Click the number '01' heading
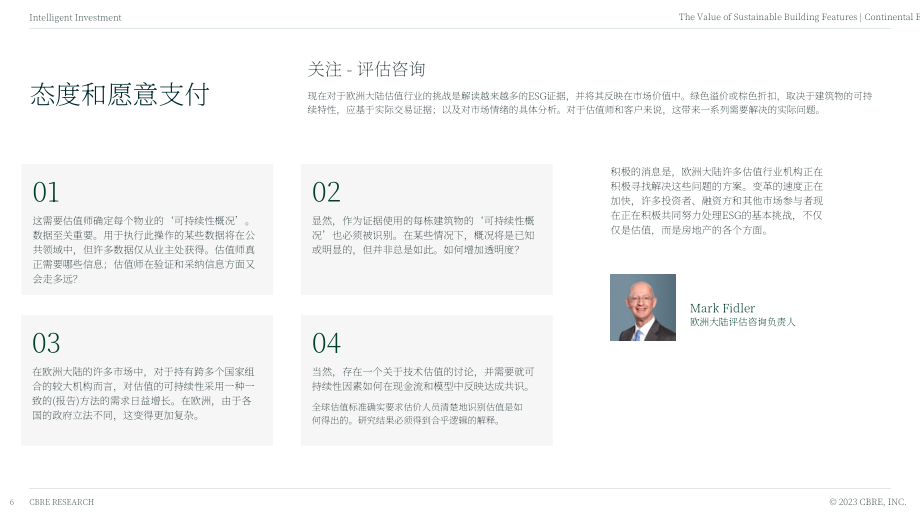Viewport: 920px width, 518px height. point(46,192)
